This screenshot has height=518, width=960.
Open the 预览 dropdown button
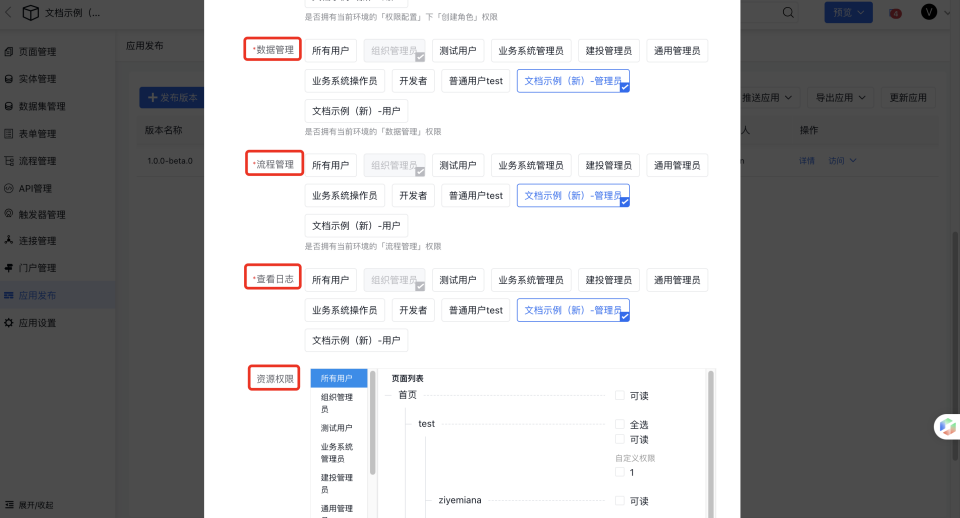tap(846, 12)
